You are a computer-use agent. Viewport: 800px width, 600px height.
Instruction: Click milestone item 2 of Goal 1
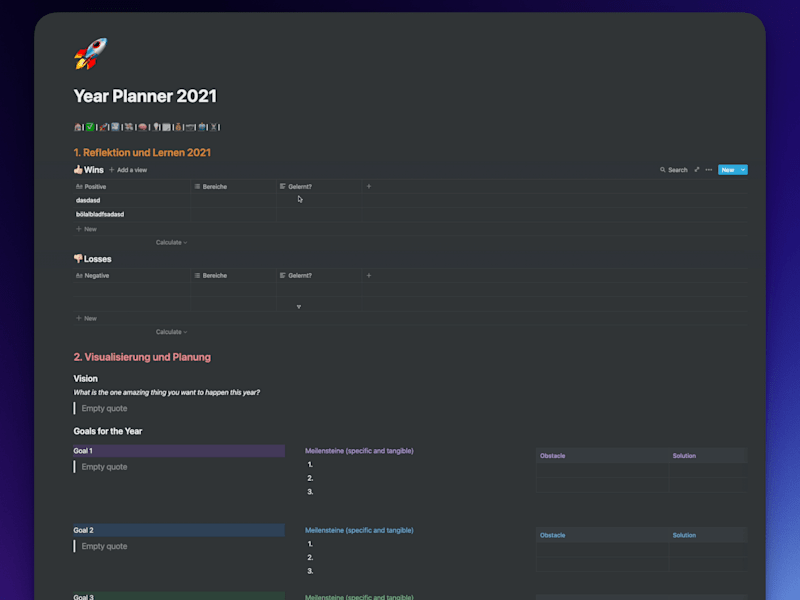(x=310, y=478)
